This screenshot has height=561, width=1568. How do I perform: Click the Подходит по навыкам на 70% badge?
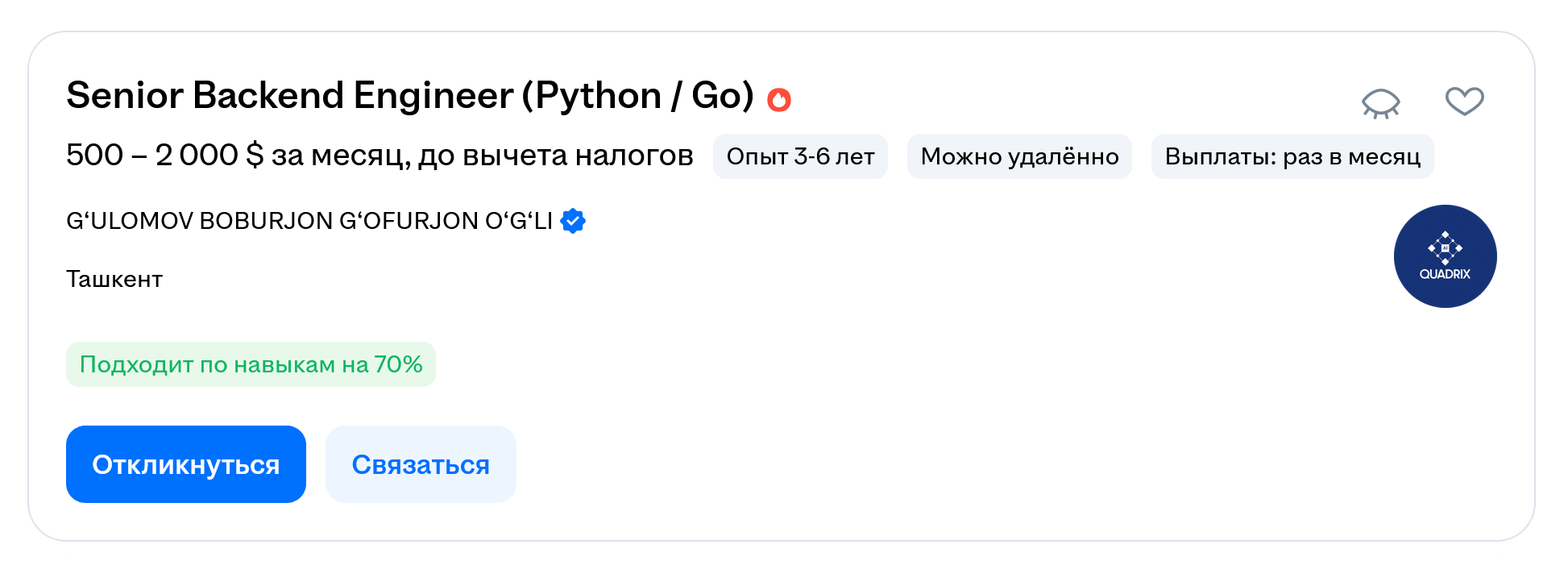[251, 364]
